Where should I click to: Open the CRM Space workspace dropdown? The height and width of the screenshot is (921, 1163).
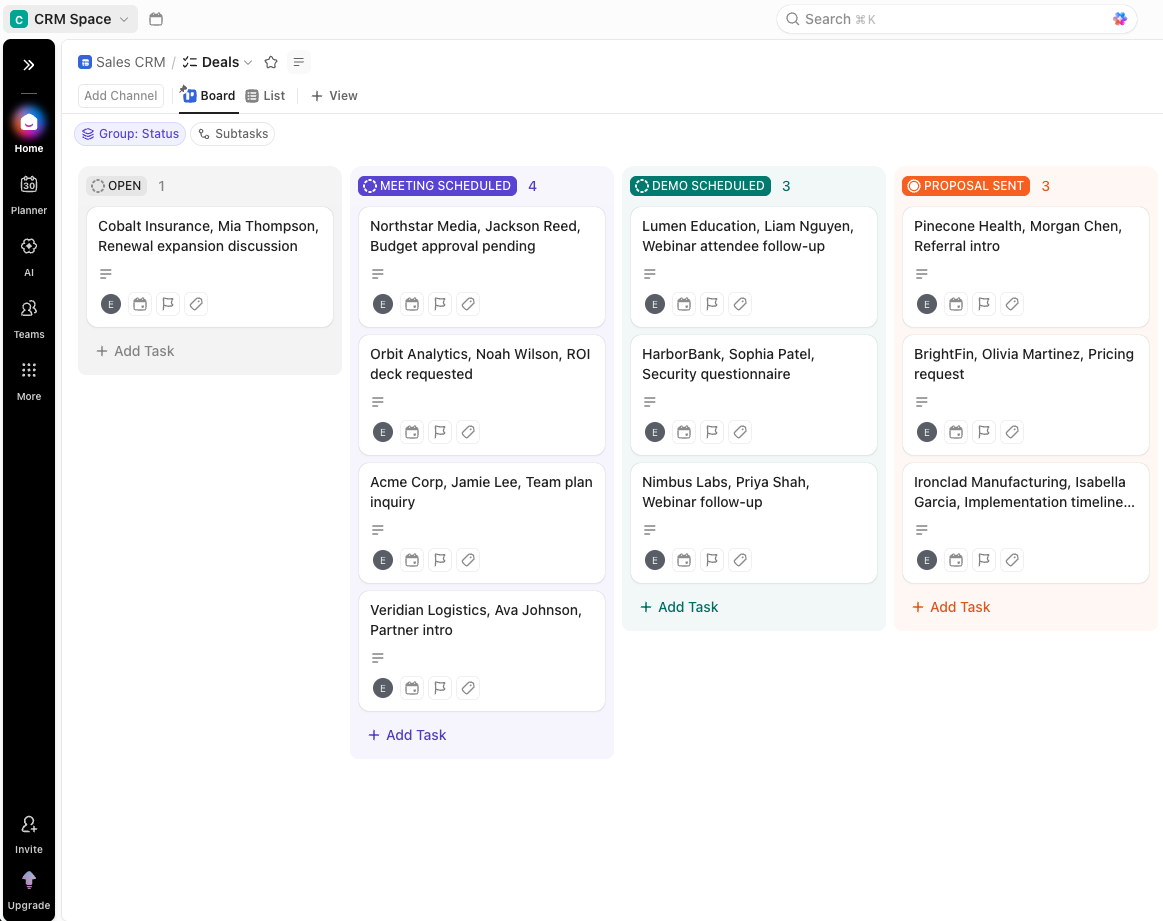(x=70, y=19)
